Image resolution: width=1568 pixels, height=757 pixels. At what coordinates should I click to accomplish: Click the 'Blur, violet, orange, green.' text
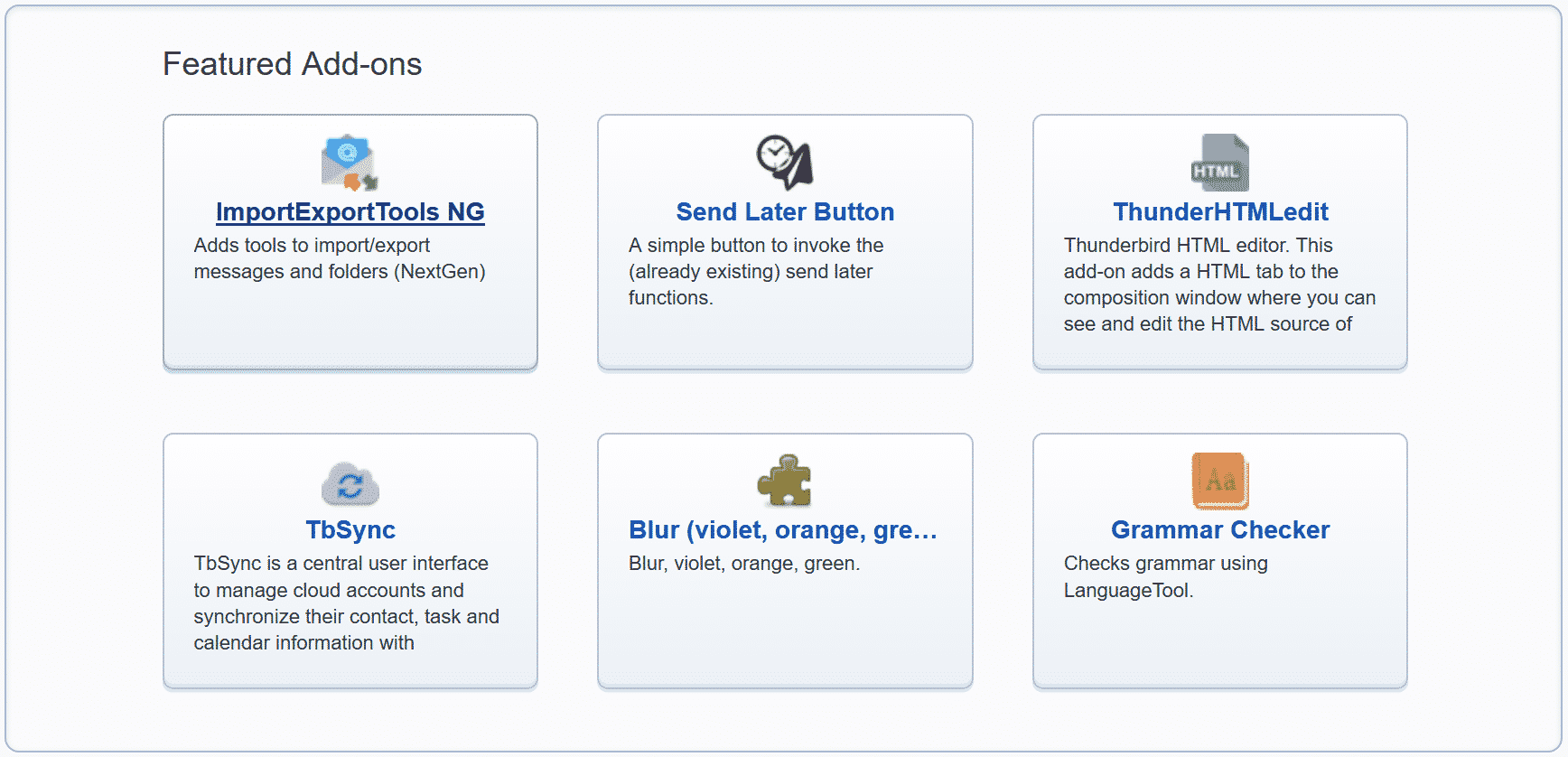point(744,564)
